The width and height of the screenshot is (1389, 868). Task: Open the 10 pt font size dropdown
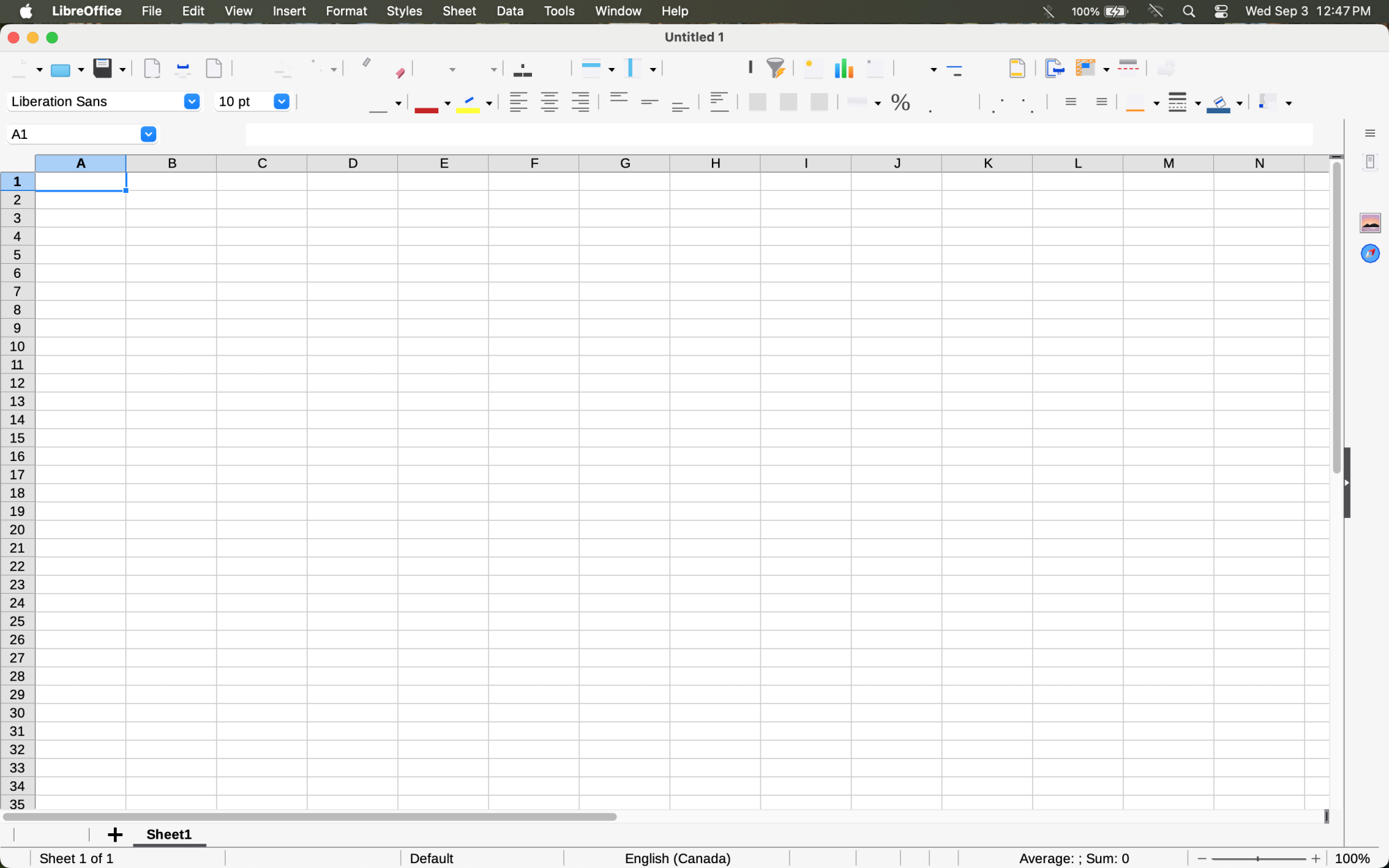pyautogui.click(x=281, y=101)
